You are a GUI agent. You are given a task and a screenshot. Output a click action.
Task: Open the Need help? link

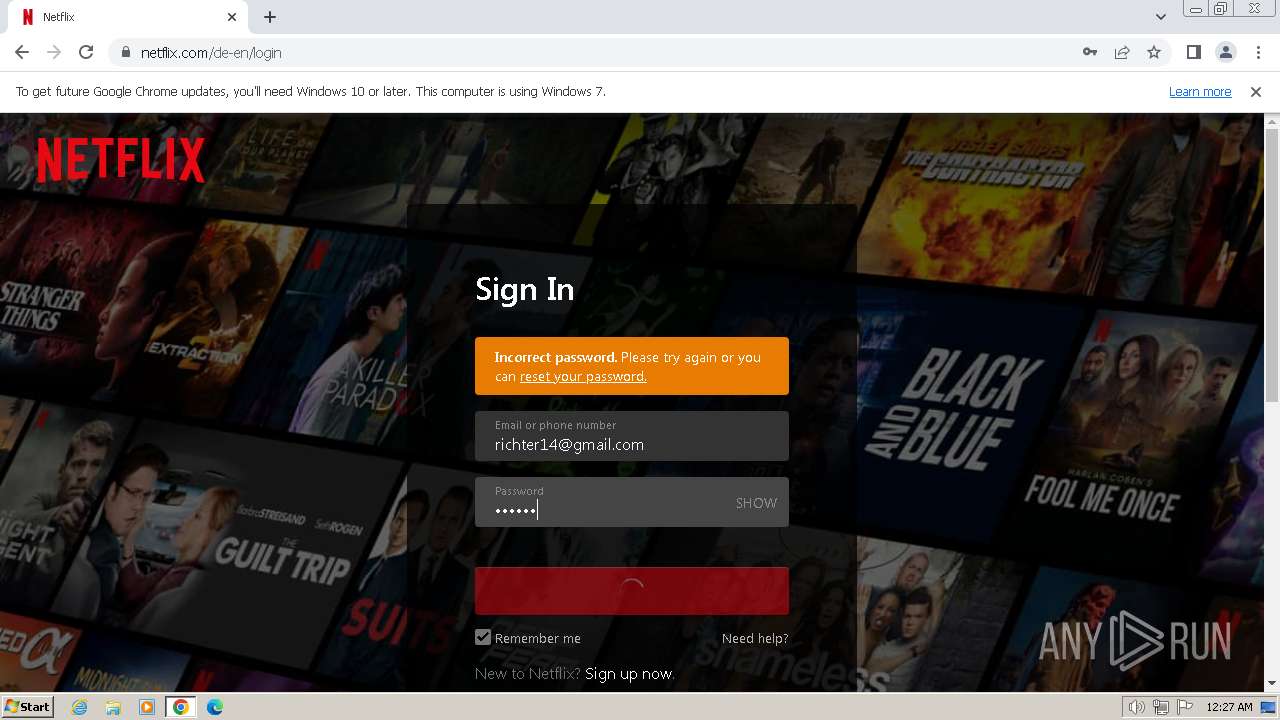pyautogui.click(x=755, y=638)
